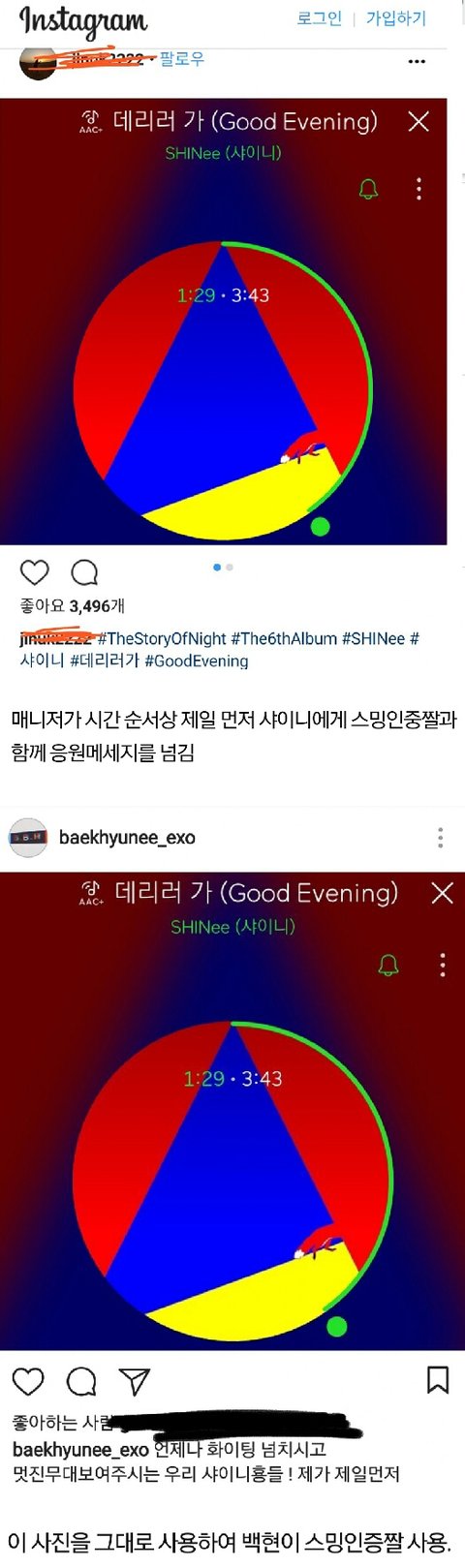
Task: Tap the AAC+ audio quality icon in top player
Action: [91, 122]
